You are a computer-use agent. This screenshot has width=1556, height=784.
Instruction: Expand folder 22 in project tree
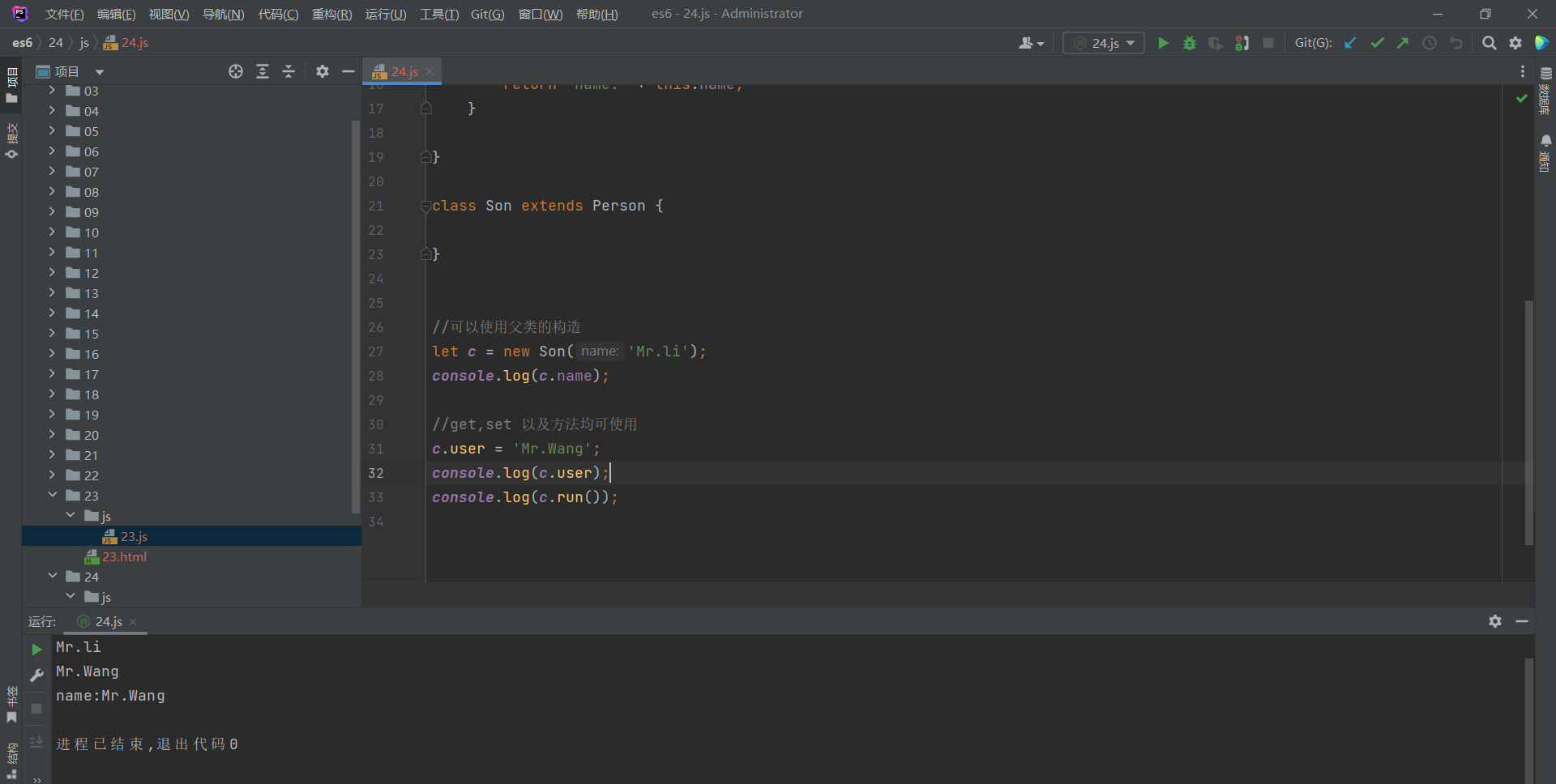[x=52, y=475]
